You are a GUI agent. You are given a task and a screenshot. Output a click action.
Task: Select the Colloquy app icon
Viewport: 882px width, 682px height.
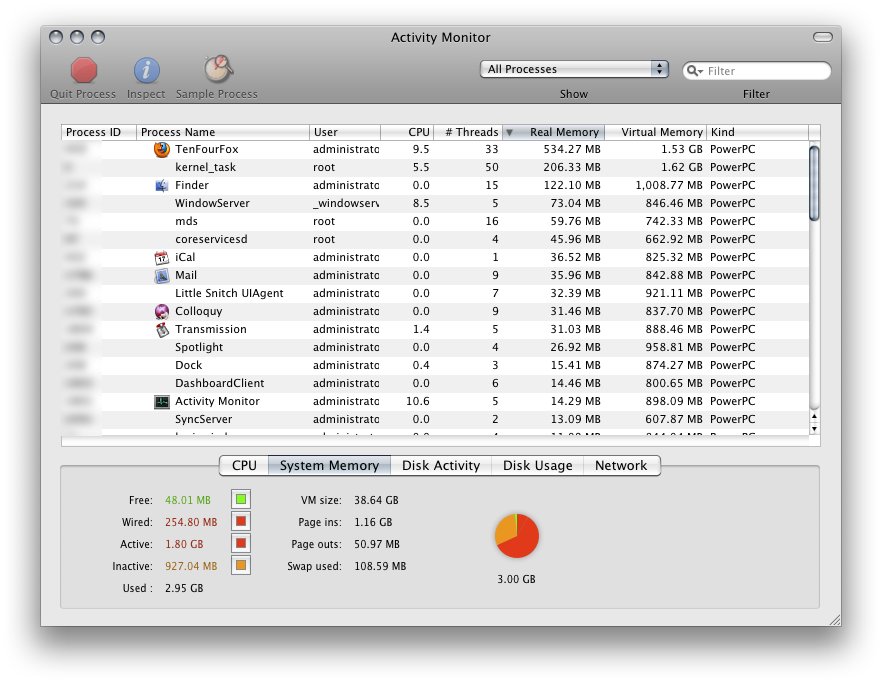pyautogui.click(x=161, y=312)
